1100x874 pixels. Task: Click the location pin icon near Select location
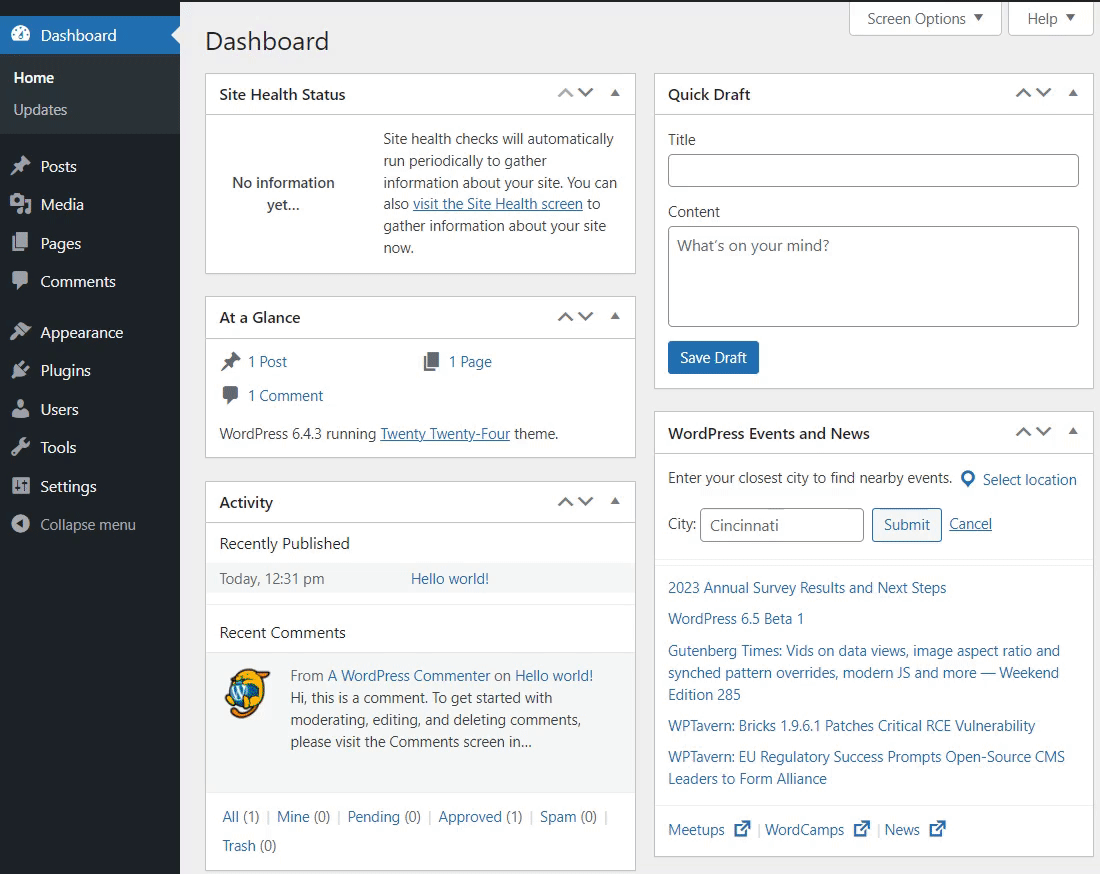[x=967, y=479]
